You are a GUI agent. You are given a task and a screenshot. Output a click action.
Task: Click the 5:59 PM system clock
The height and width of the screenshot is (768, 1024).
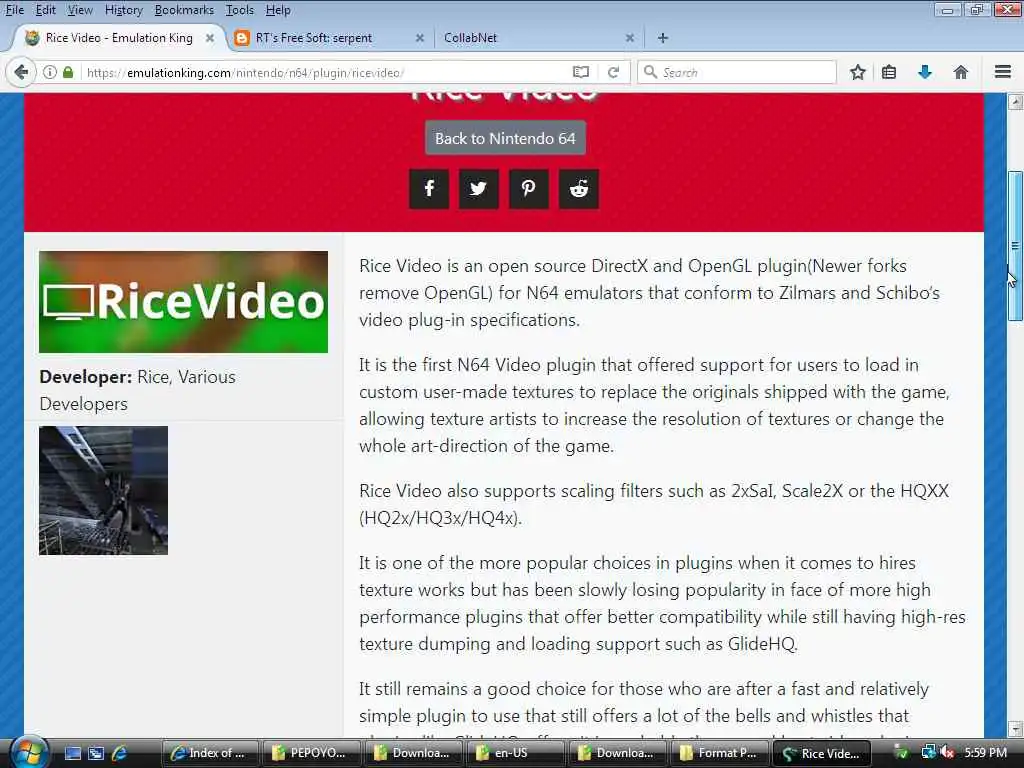click(x=985, y=752)
